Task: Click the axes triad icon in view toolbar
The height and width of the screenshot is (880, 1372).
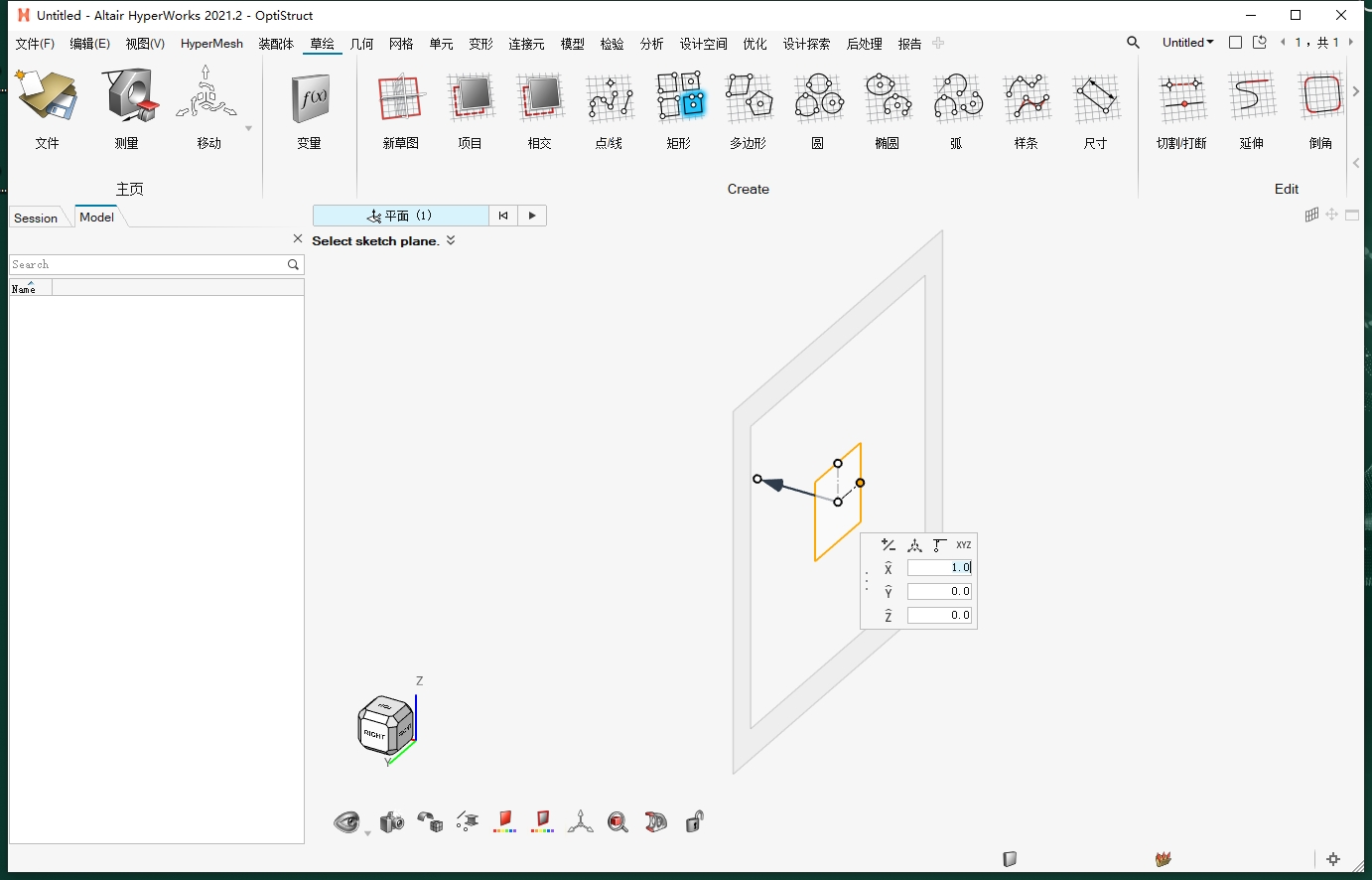Action: (x=580, y=821)
